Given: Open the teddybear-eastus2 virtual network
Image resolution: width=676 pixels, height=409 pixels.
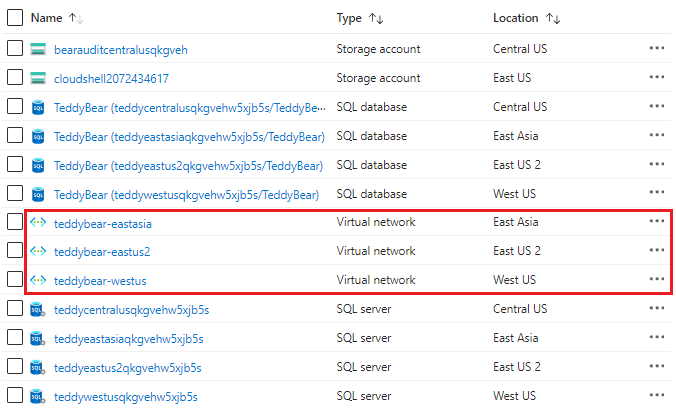Looking at the screenshot, I should [102, 252].
